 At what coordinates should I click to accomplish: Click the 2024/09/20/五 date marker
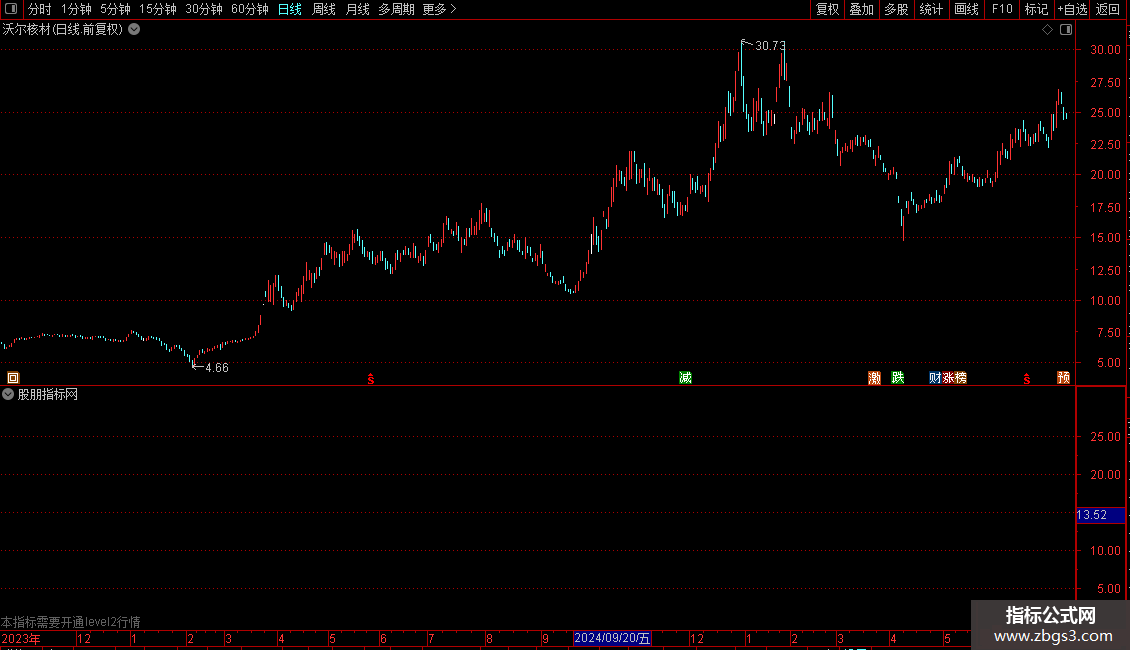[612, 638]
